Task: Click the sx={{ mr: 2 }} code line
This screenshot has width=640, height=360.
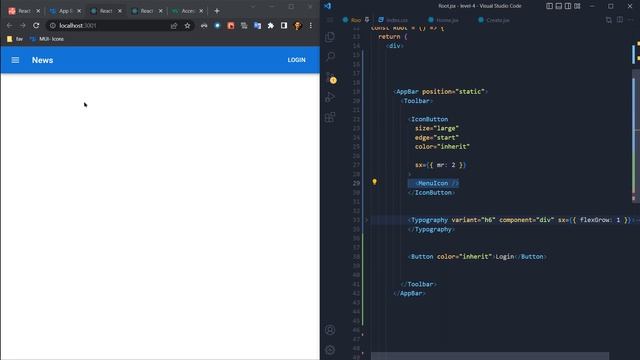Action: (x=440, y=165)
